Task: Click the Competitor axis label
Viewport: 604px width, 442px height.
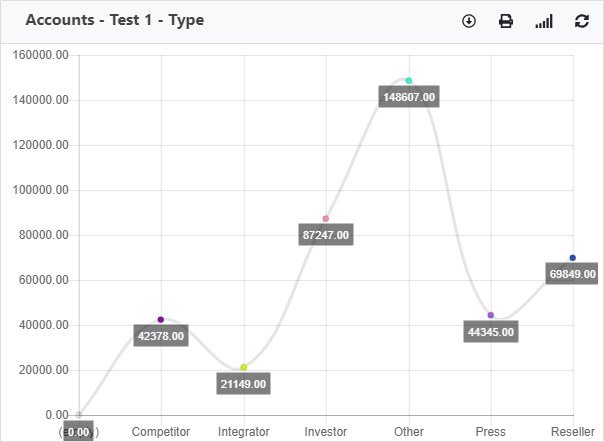Action: [161, 432]
